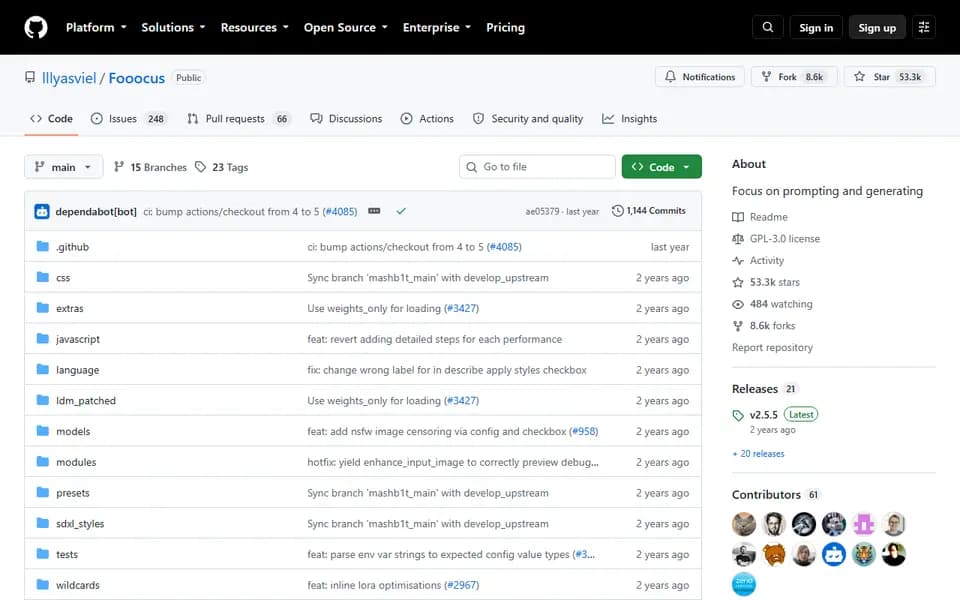
Task: Open pull request #4085 in commit header
Action: pyautogui.click(x=340, y=211)
